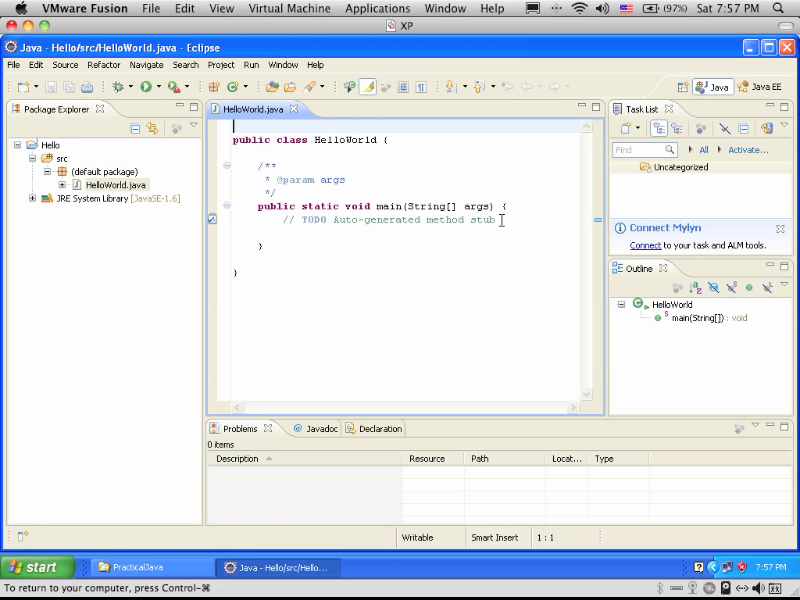Viewport: 800px width, 600px height.
Task: Click the All working set link
Action: (704, 149)
